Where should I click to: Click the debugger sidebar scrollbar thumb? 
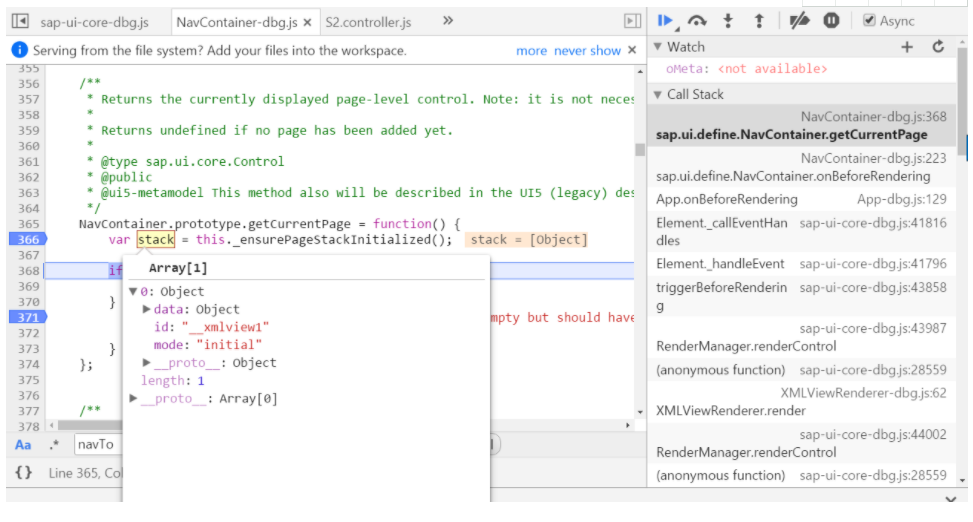pyautogui.click(x=962, y=102)
